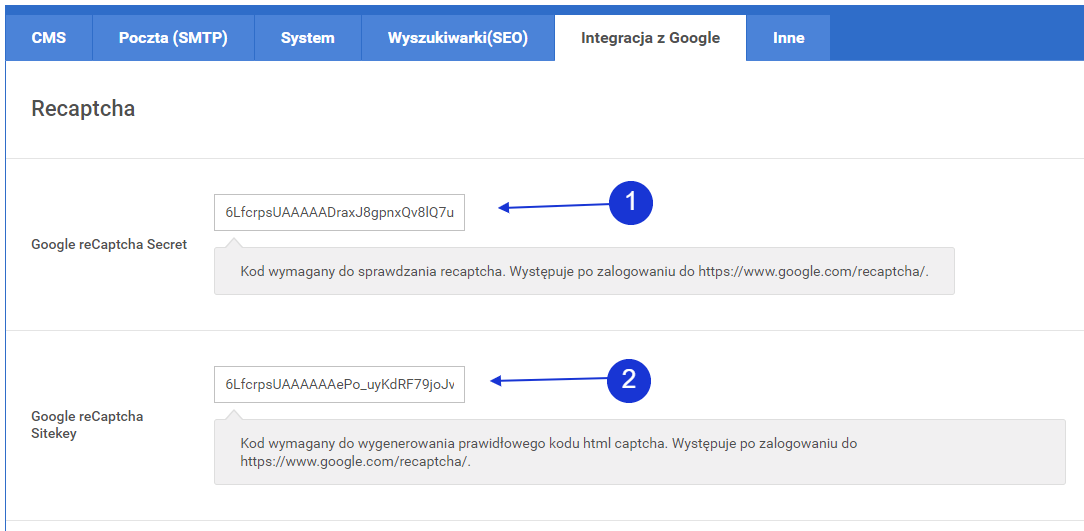This screenshot has width=1084, height=531.
Task: Open the CMS tab
Action: click(49, 38)
